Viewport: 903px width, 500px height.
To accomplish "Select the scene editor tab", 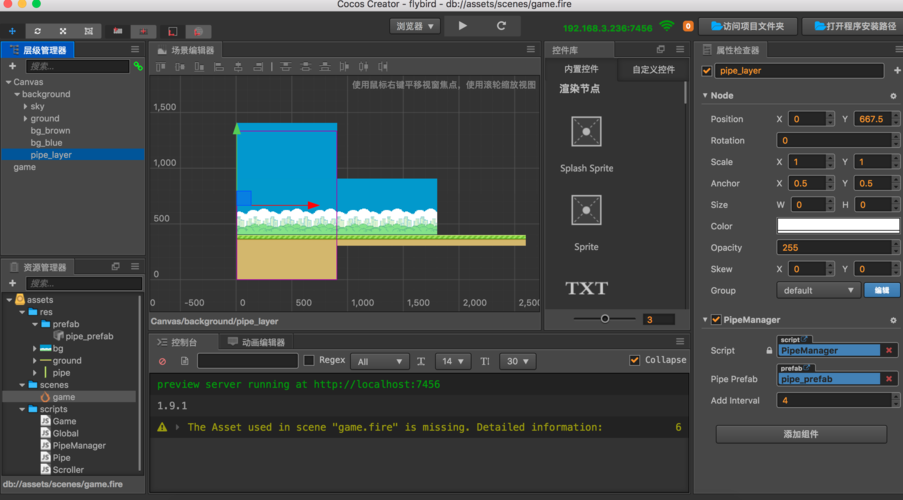I will click(x=185, y=50).
